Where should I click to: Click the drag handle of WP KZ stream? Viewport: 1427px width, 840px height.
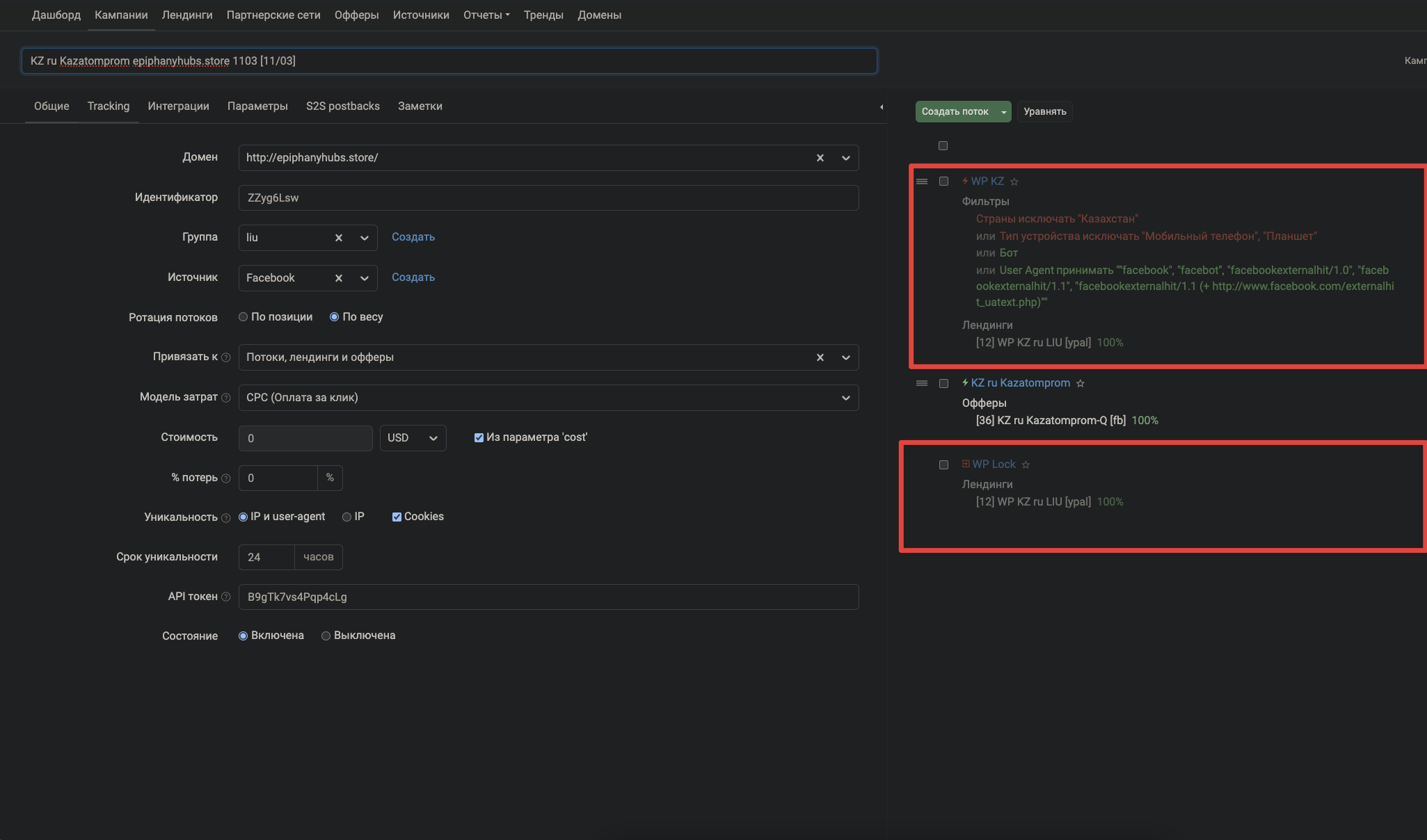(922, 181)
